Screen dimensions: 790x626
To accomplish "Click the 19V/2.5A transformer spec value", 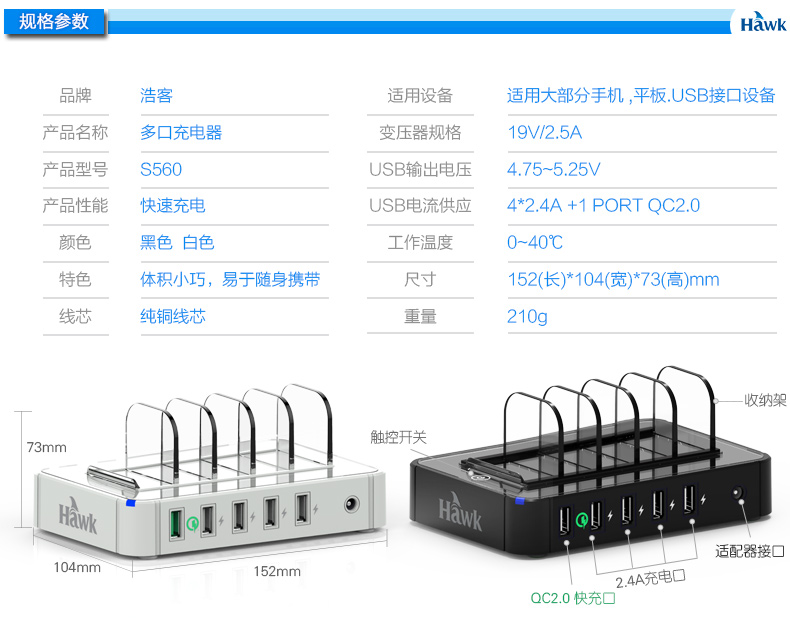I will pos(544,133).
